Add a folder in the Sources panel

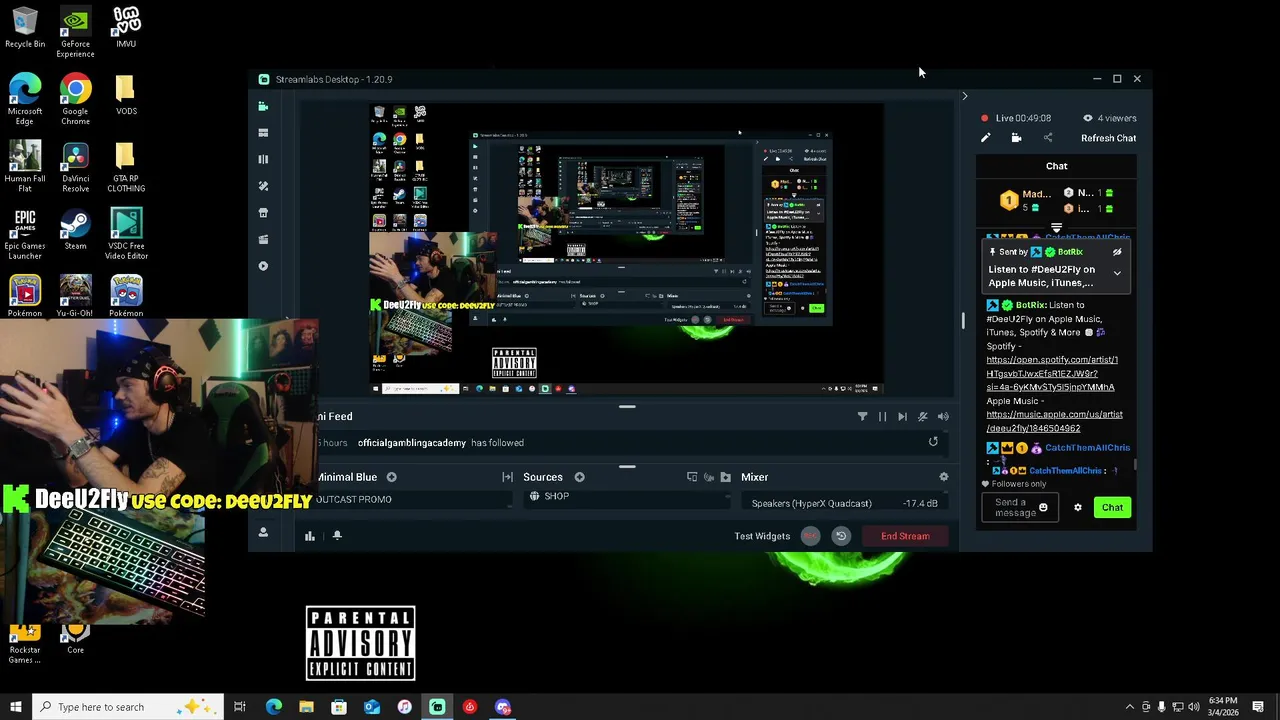click(726, 477)
